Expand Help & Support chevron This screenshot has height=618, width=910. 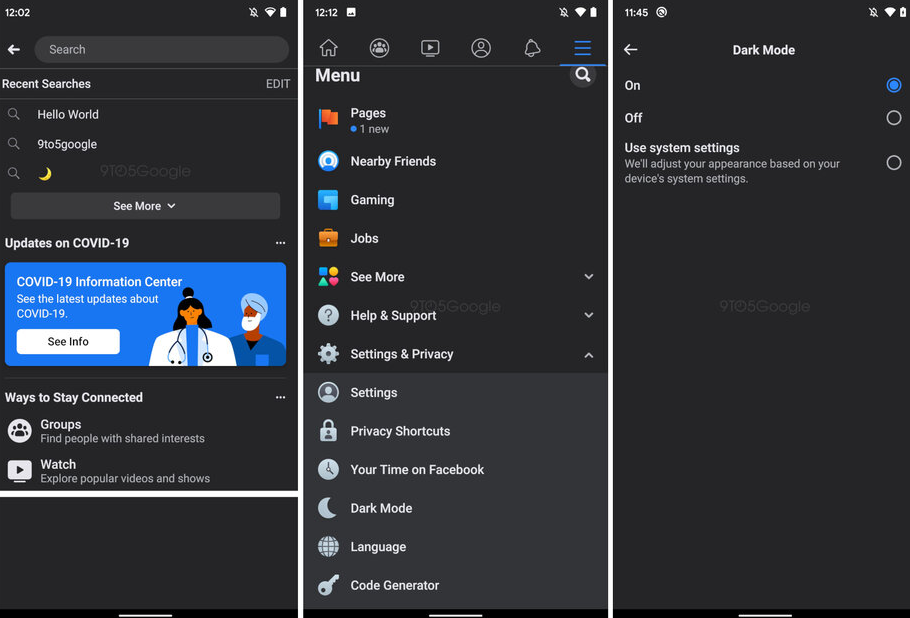[x=588, y=315]
